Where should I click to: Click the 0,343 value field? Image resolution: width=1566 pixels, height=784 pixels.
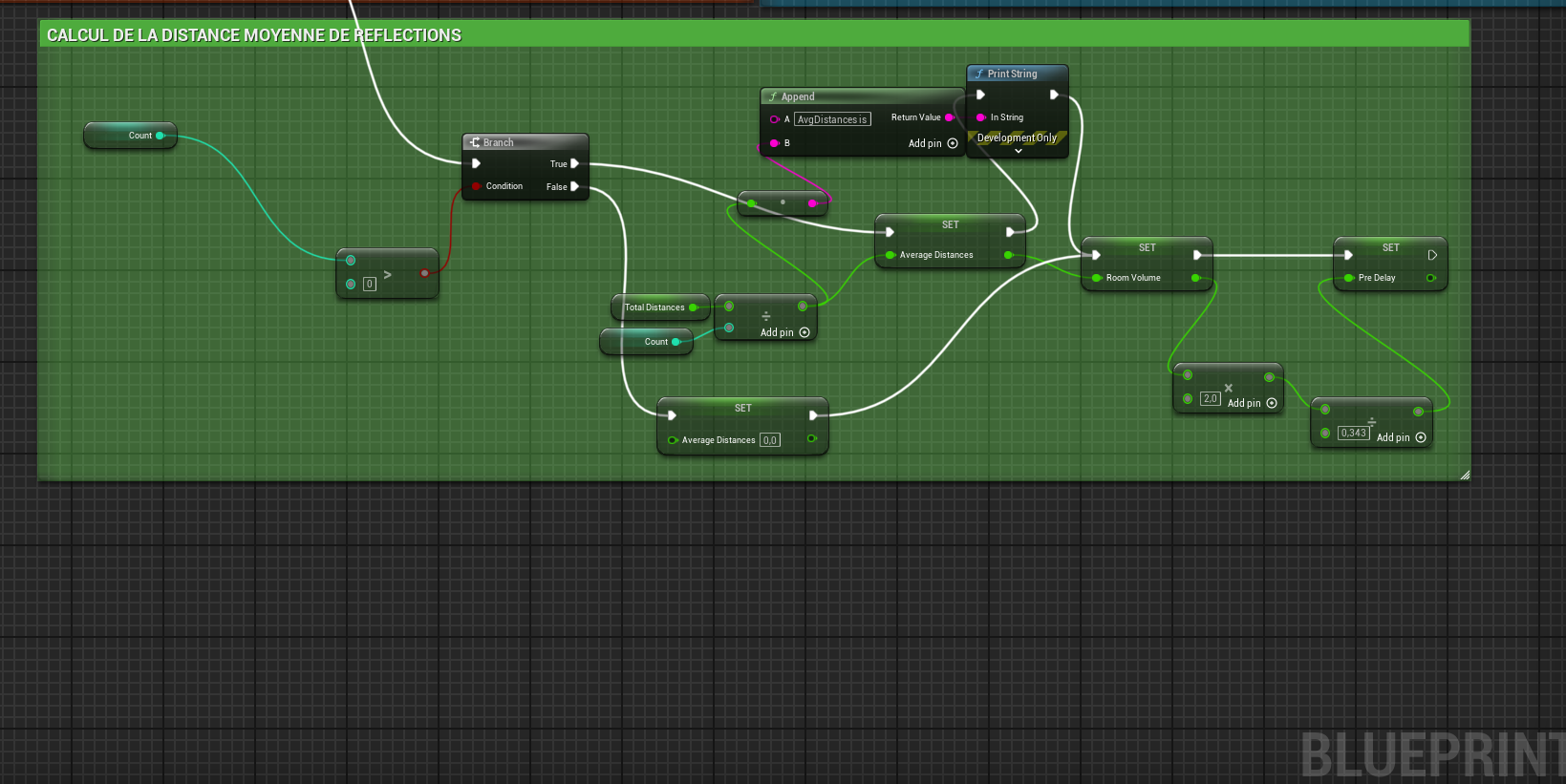[1353, 433]
